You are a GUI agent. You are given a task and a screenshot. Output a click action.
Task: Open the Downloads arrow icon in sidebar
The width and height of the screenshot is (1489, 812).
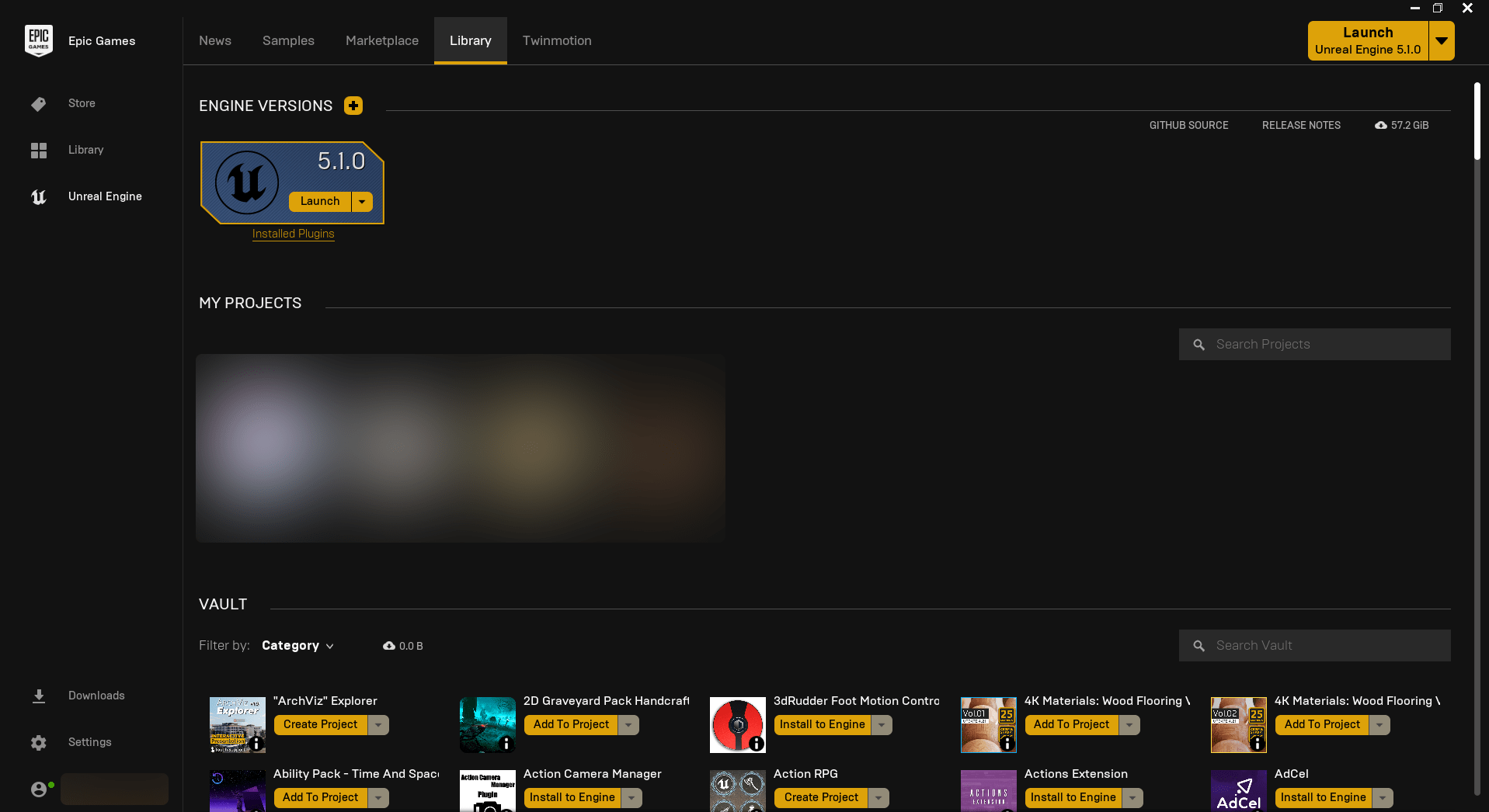tap(39, 696)
